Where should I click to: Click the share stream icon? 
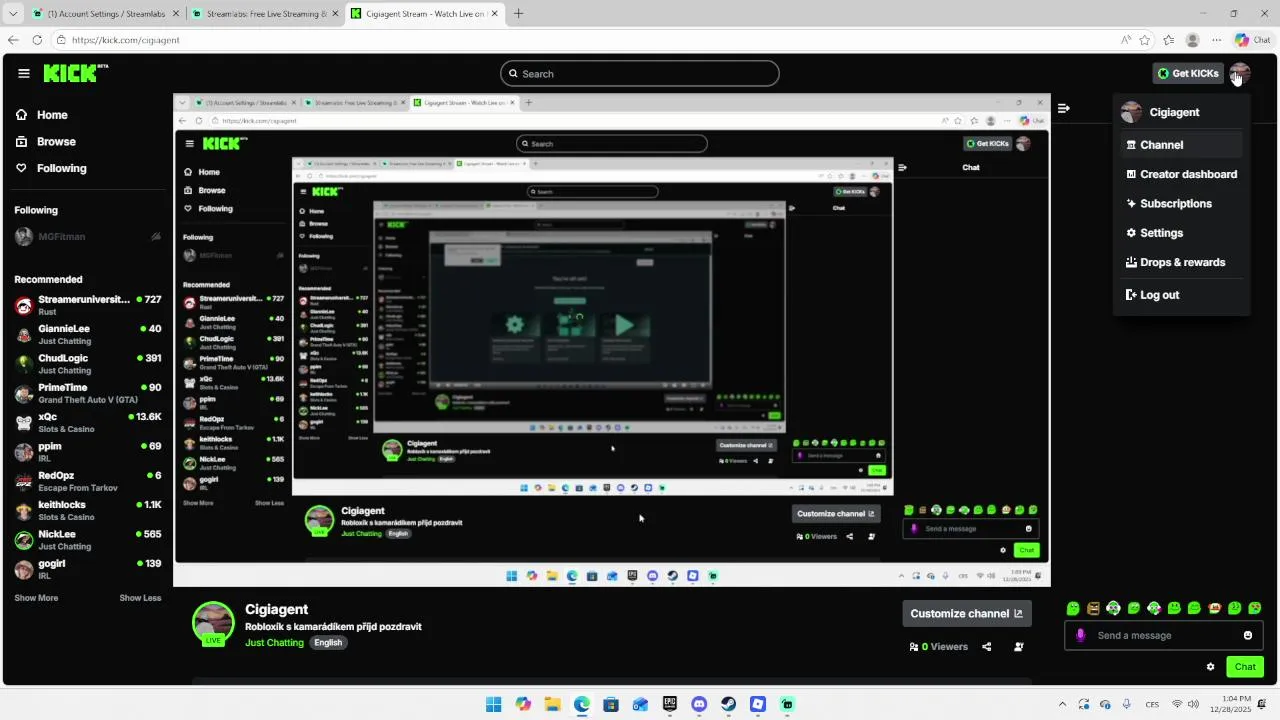pos(987,647)
